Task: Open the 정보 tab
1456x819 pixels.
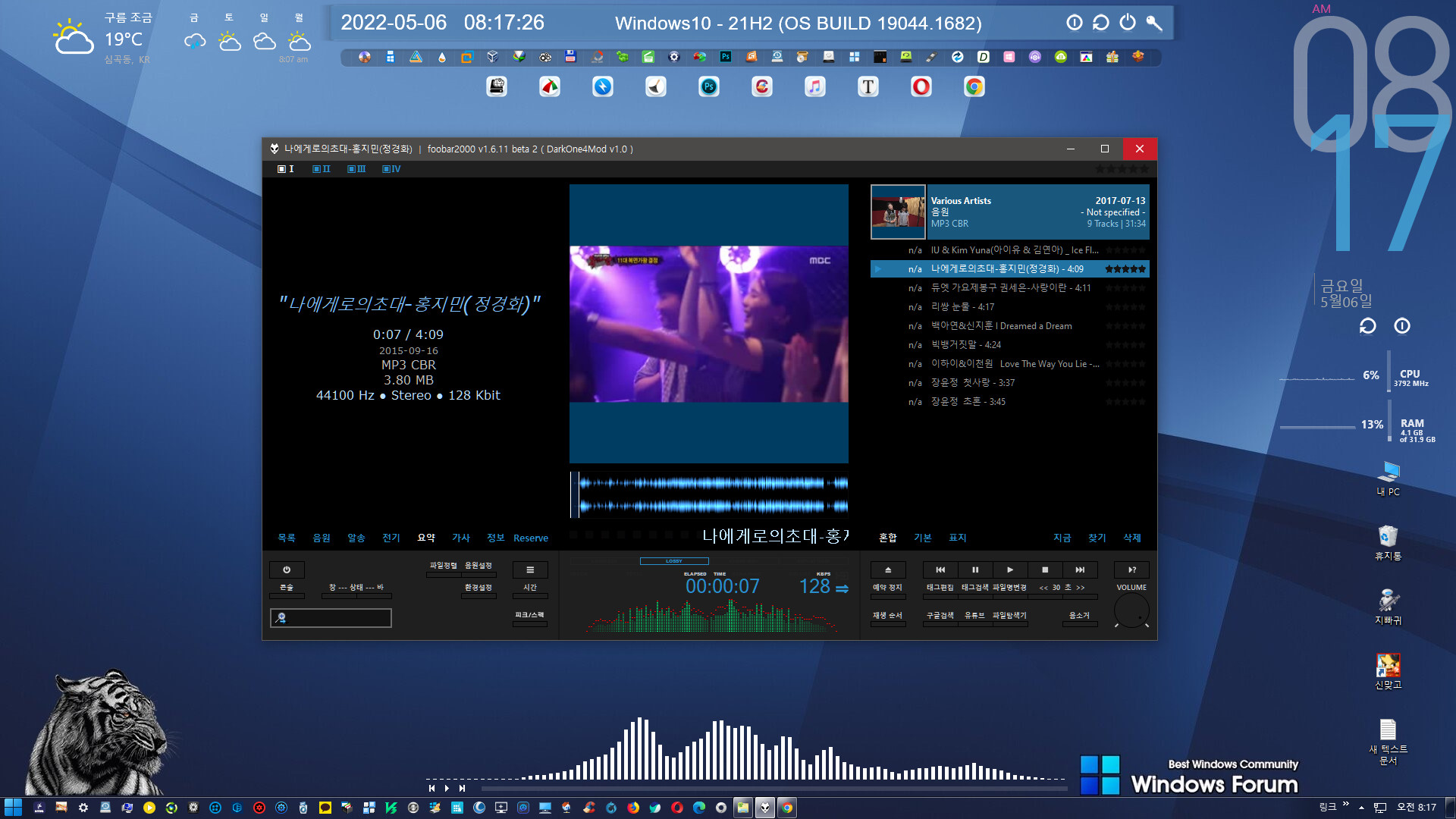Action: (x=496, y=538)
